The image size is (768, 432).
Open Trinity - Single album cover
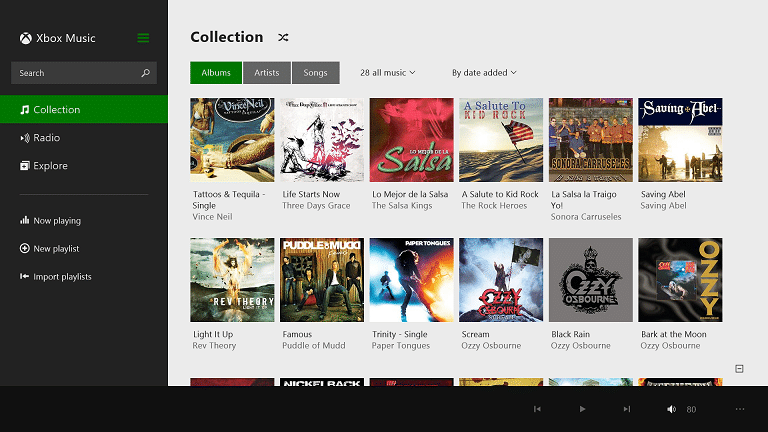411,280
